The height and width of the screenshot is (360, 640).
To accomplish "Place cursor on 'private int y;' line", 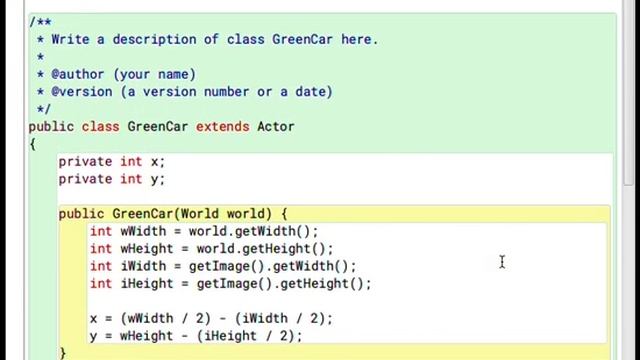I will 111,179.
